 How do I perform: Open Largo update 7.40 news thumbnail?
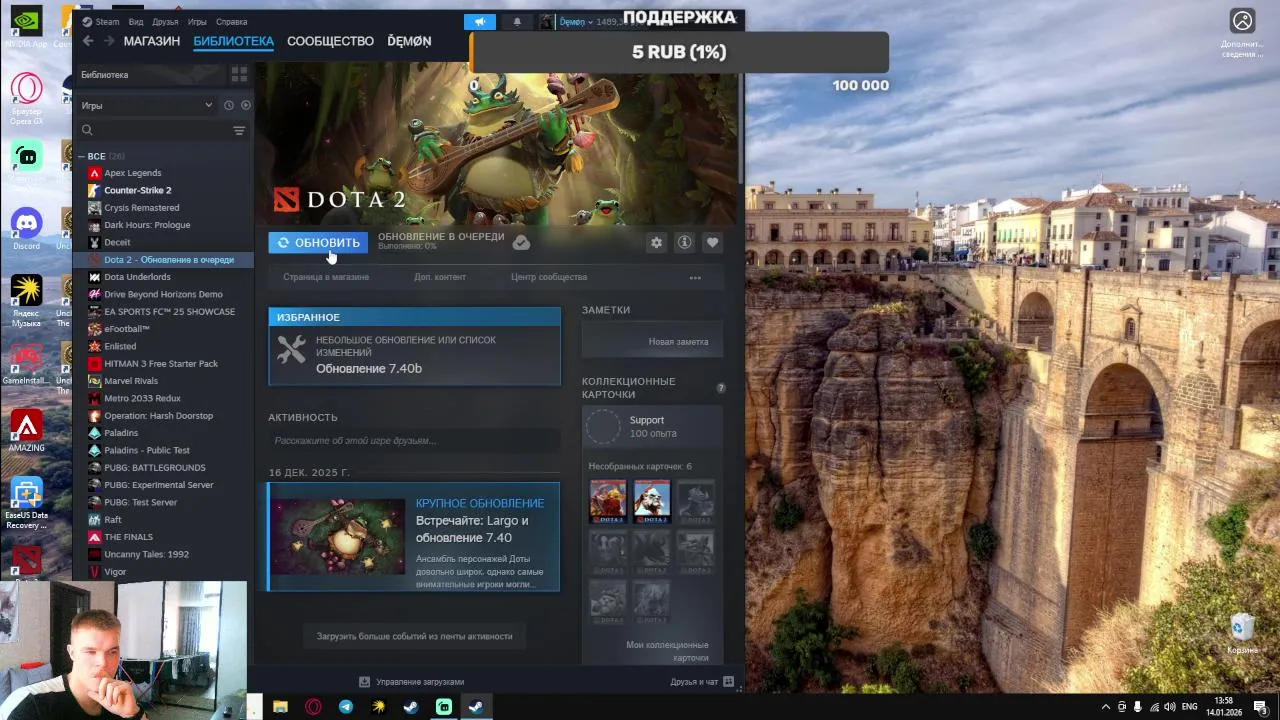click(338, 537)
